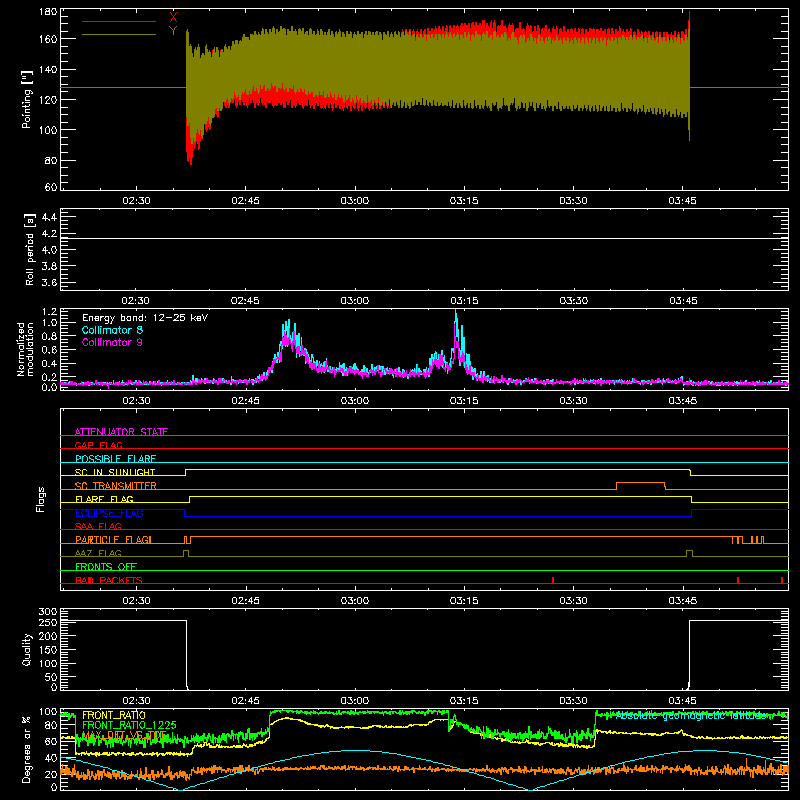Click the 'Degrees or %' axis title
800x800 pixels.
pyautogui.click(x=27, y=749)
